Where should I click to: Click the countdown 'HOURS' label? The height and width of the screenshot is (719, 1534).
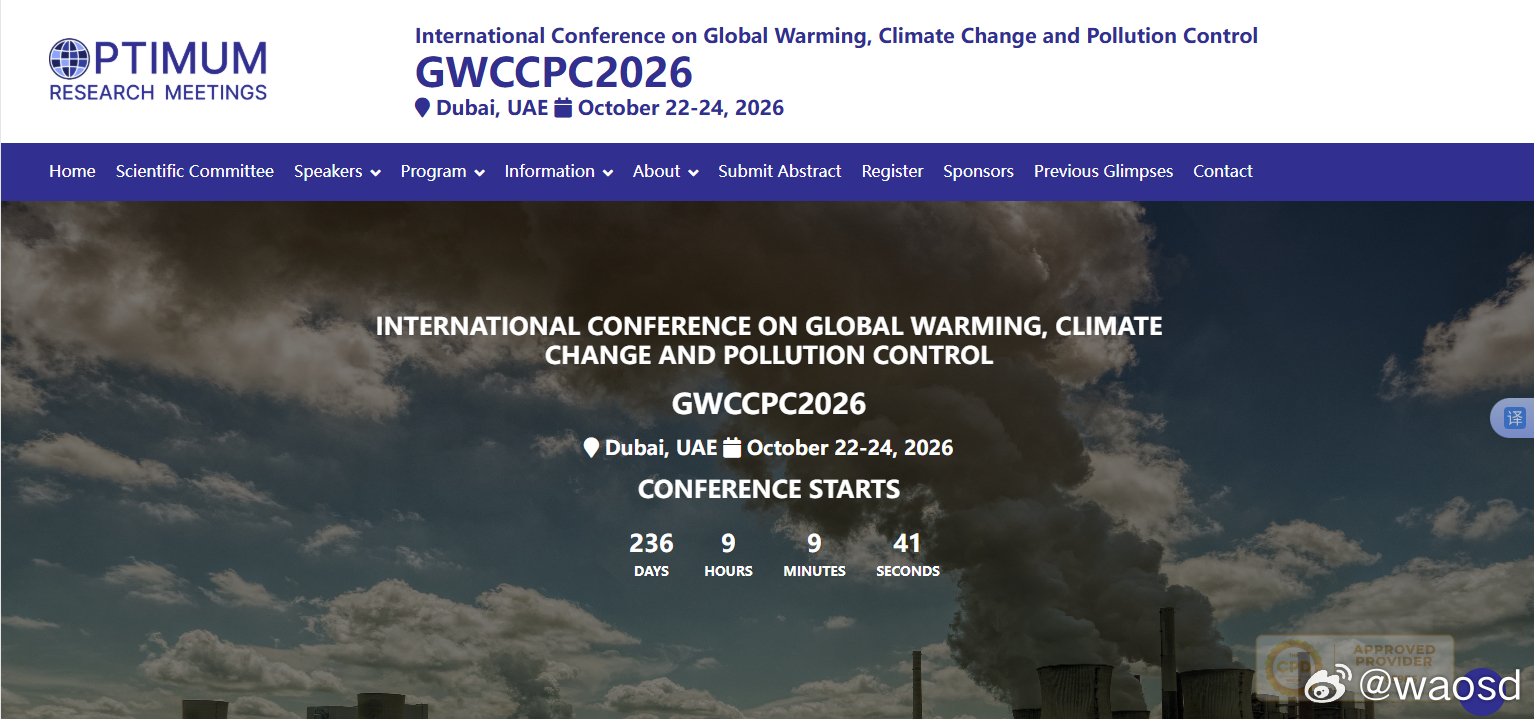(x=728, y=571)
